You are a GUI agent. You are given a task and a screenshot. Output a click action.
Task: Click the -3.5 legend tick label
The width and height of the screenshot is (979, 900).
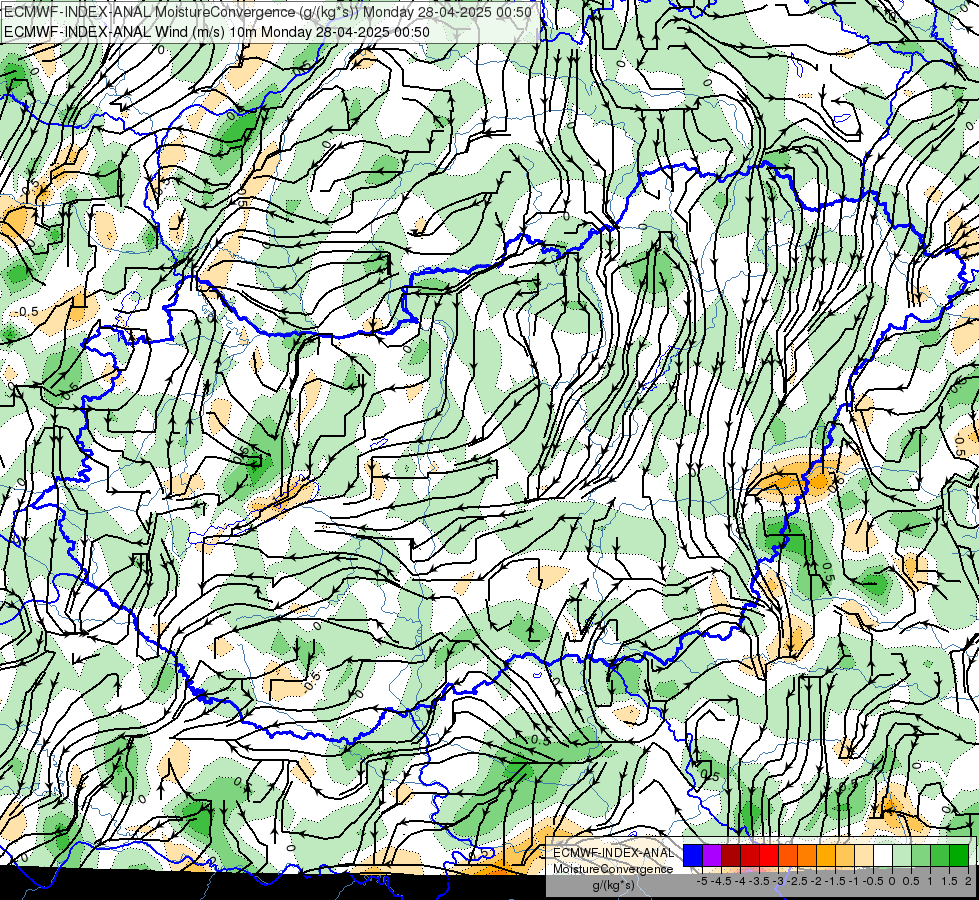[x=760, y=881]
